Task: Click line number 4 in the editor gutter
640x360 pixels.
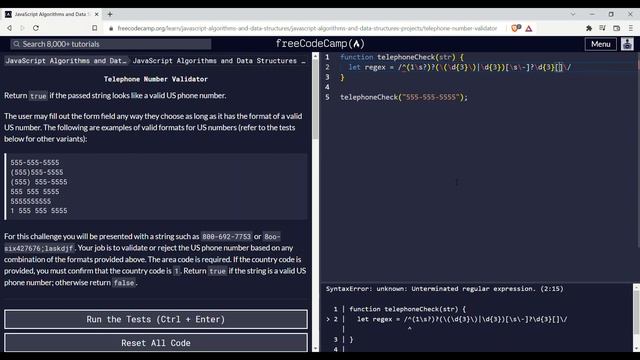Action: point(327,87)
